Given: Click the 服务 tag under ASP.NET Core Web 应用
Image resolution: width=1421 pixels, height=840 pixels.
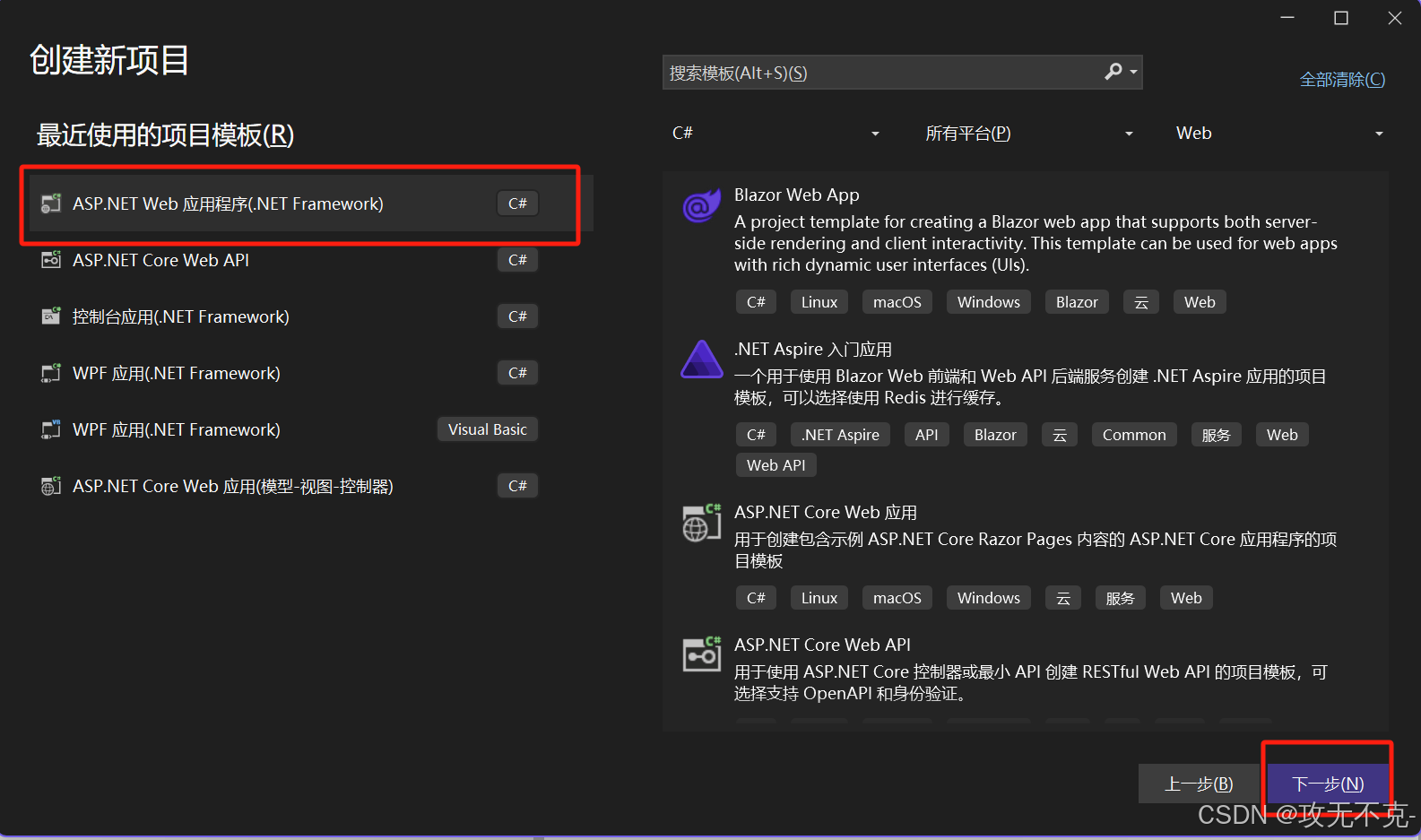Looking at the screenshot, I should pos(1121,598).
